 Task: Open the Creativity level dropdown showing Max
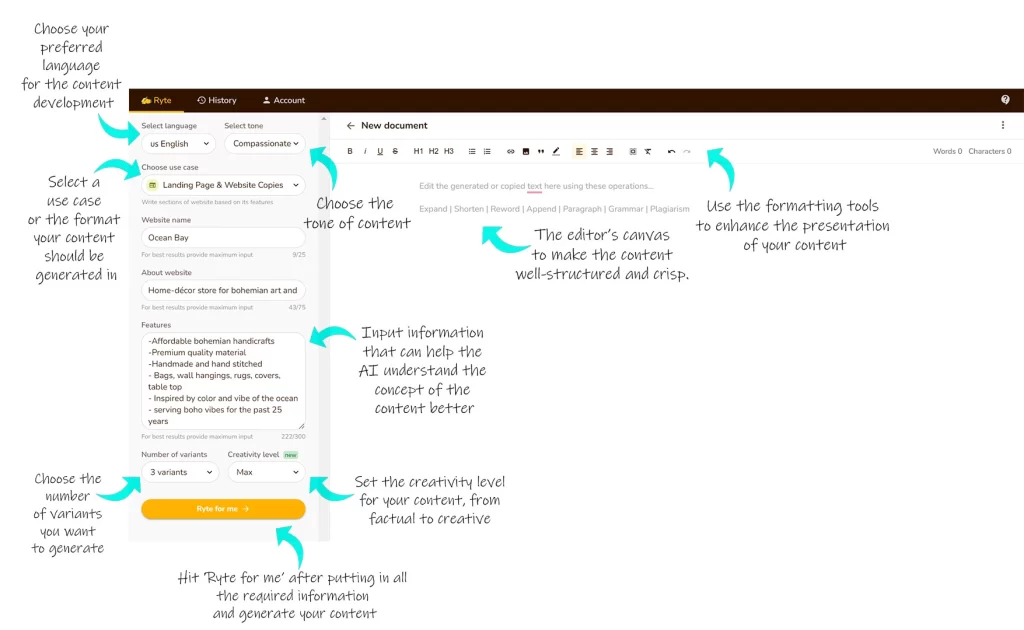tap(266, 472)
